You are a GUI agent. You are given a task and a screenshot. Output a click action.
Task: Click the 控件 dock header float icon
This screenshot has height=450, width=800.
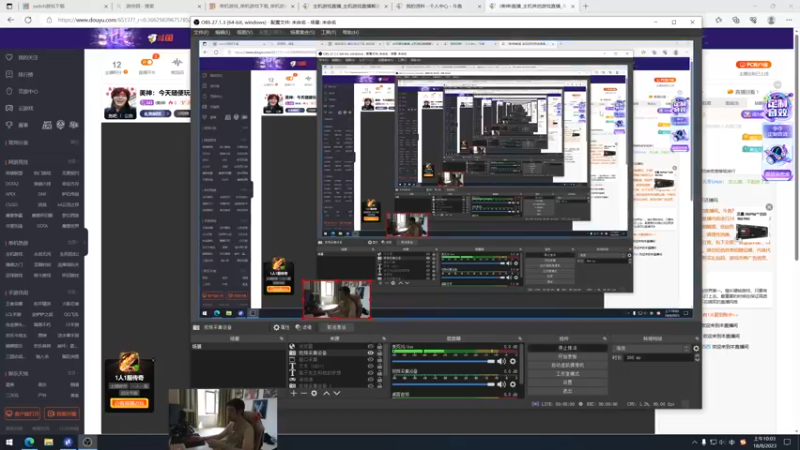605,339
